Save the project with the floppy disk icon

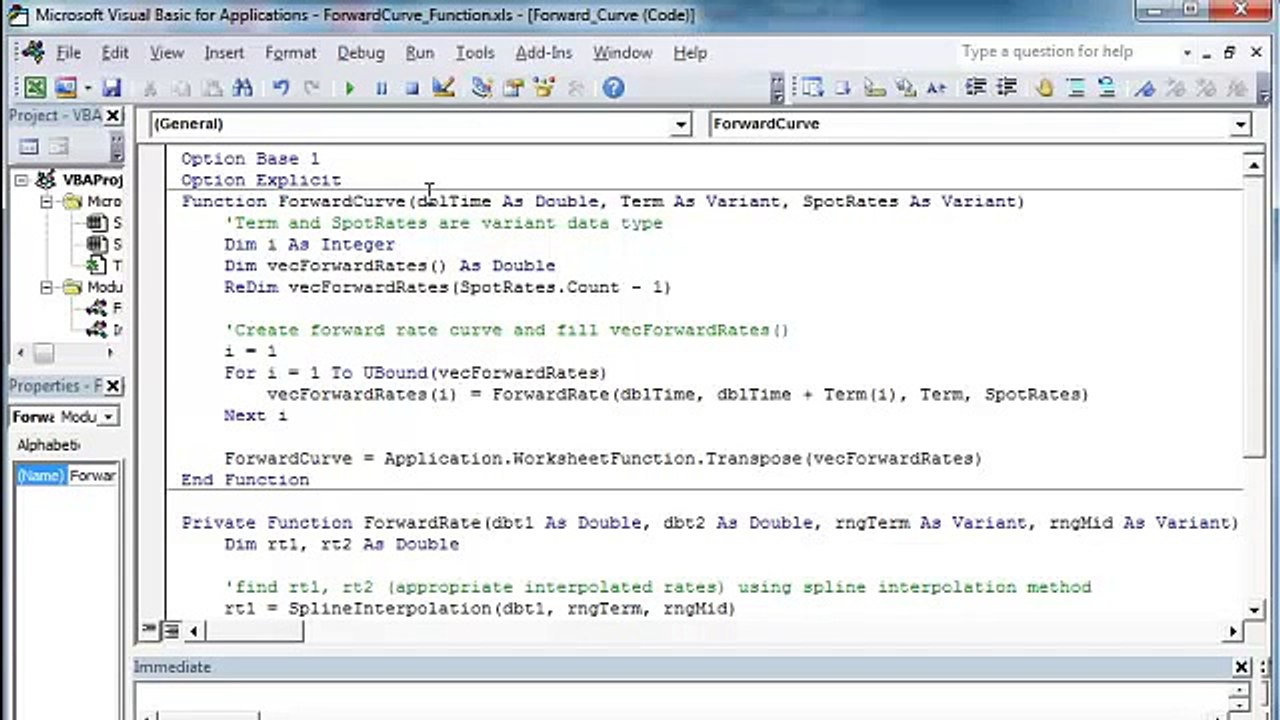pos(111,88)
